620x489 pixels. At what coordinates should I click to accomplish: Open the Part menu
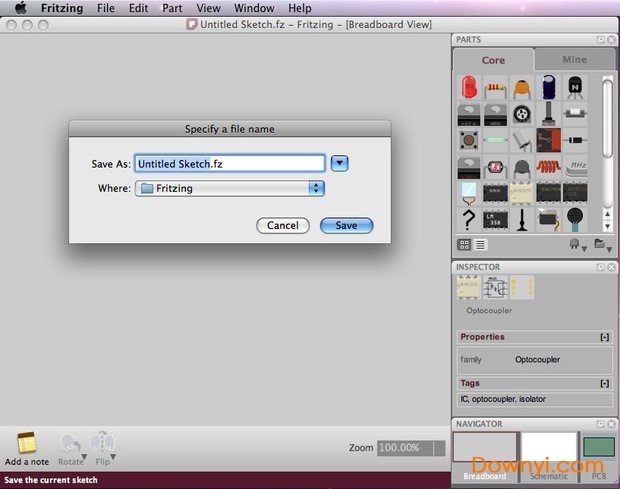(172, 8)
